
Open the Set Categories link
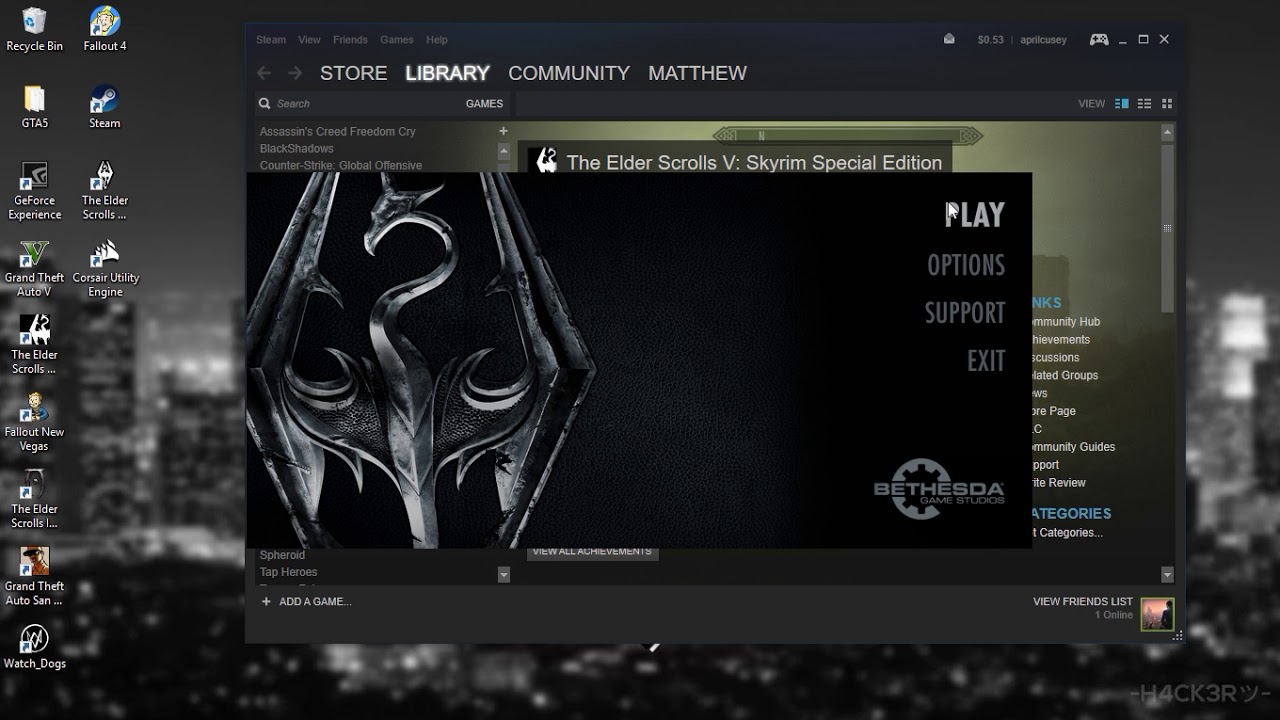pyautogui.click(x=1067, y=533)
